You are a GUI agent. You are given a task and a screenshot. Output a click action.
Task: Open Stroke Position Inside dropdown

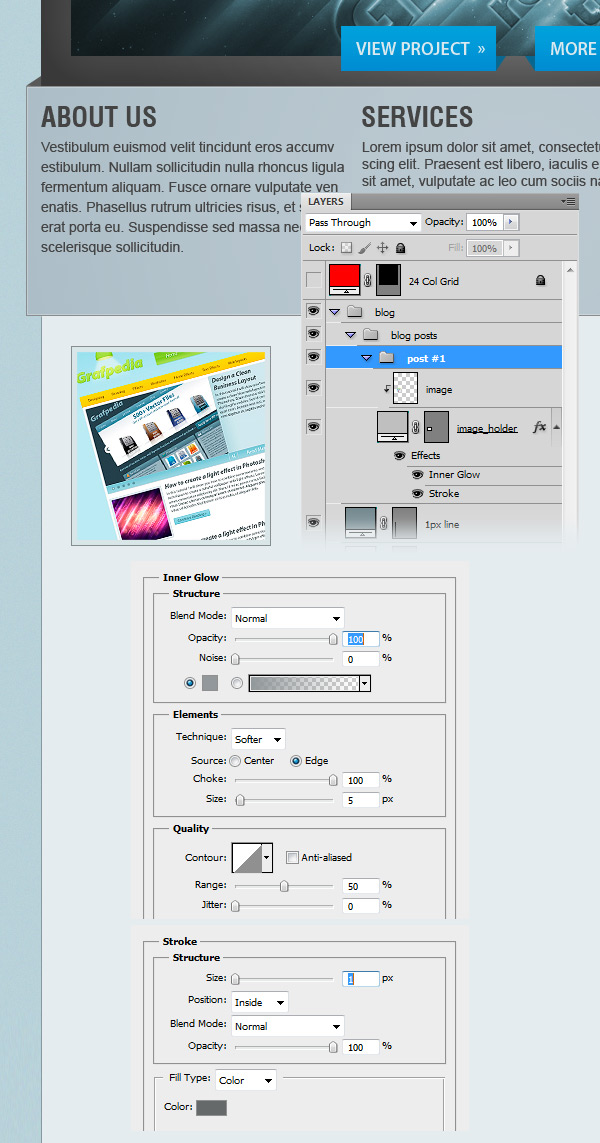260,1002
